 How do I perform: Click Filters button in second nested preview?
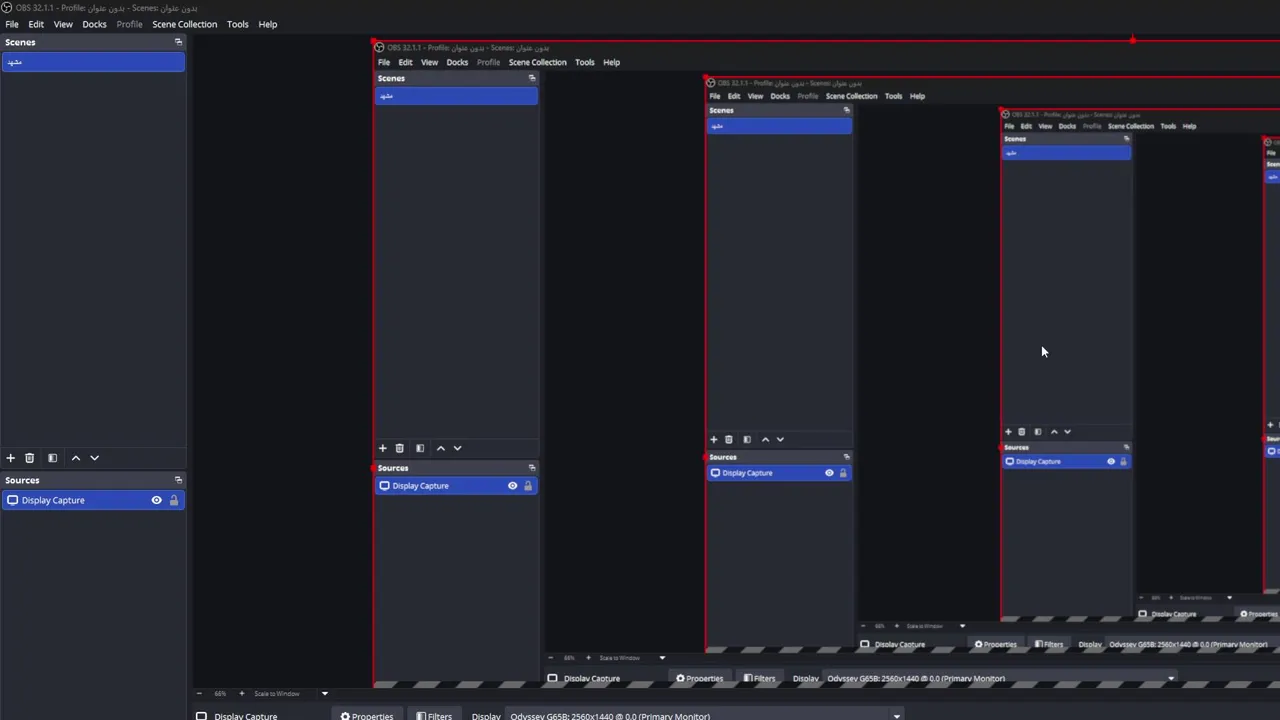pyautogui.click(x=1049, y=644)
